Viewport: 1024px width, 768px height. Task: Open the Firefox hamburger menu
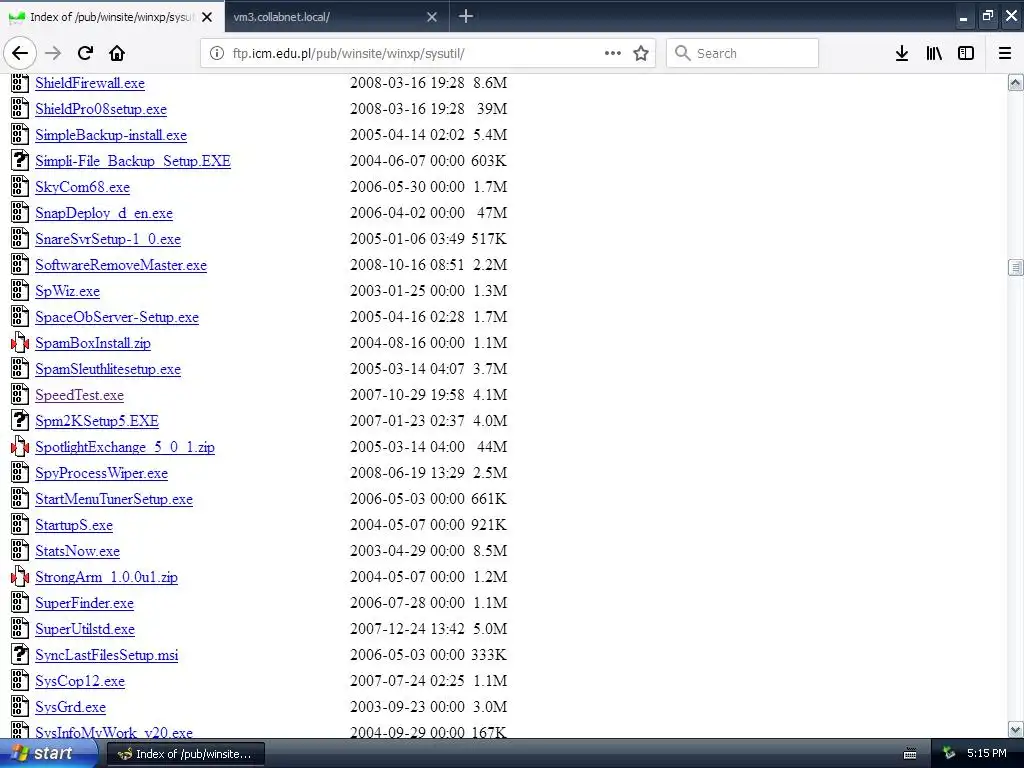pos(1005,53)
